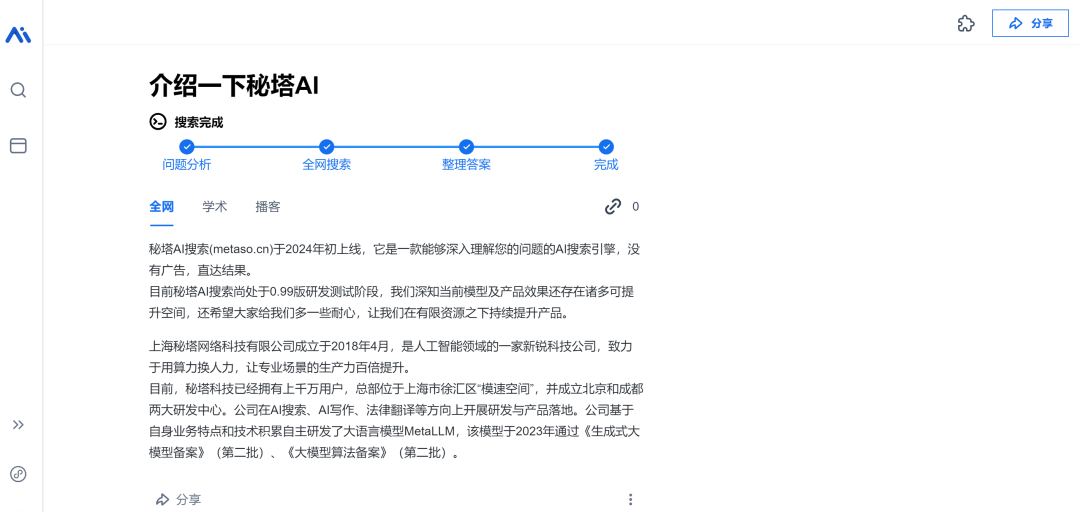Viewport: 1080px width, 512px height.
Task: Click the 问题分析 step label
Action: click(187, 165)
